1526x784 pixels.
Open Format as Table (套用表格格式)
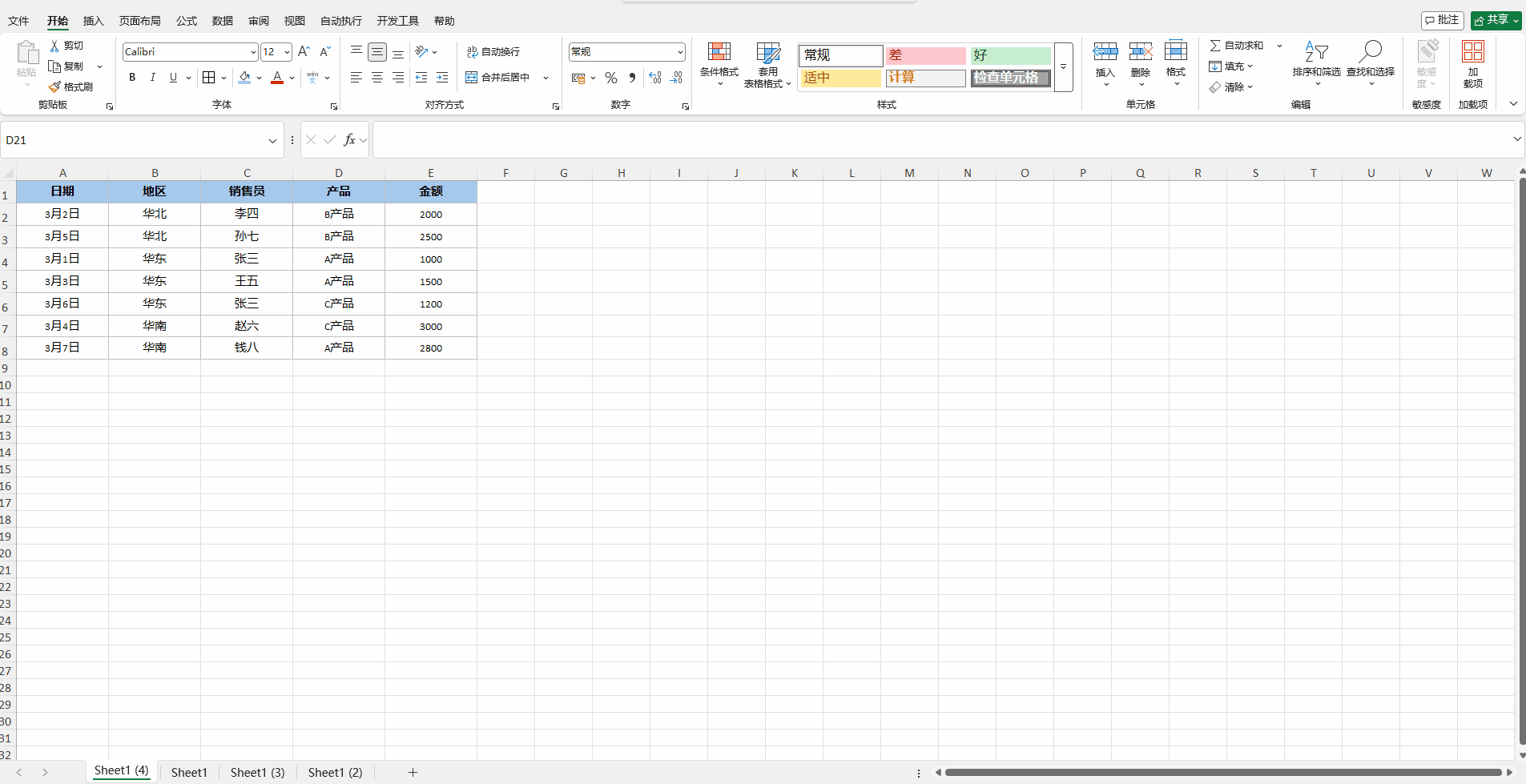[767, 64]
